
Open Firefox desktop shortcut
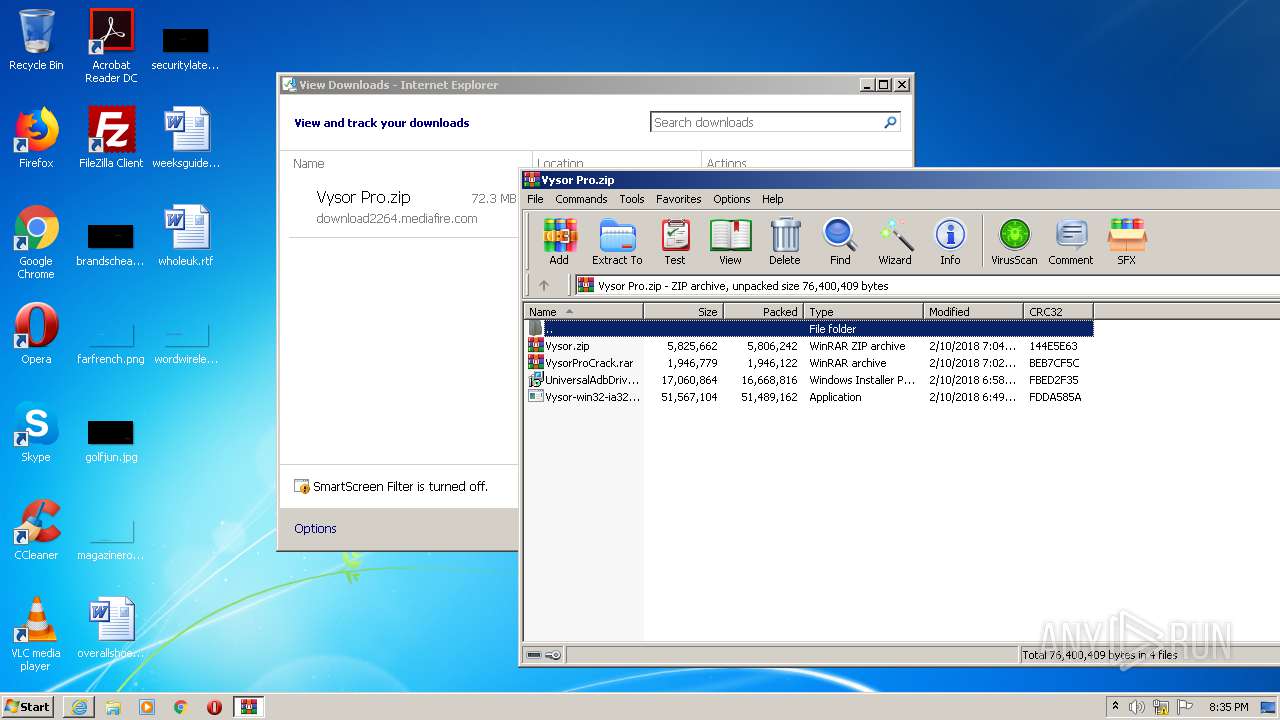coord(36,138)
